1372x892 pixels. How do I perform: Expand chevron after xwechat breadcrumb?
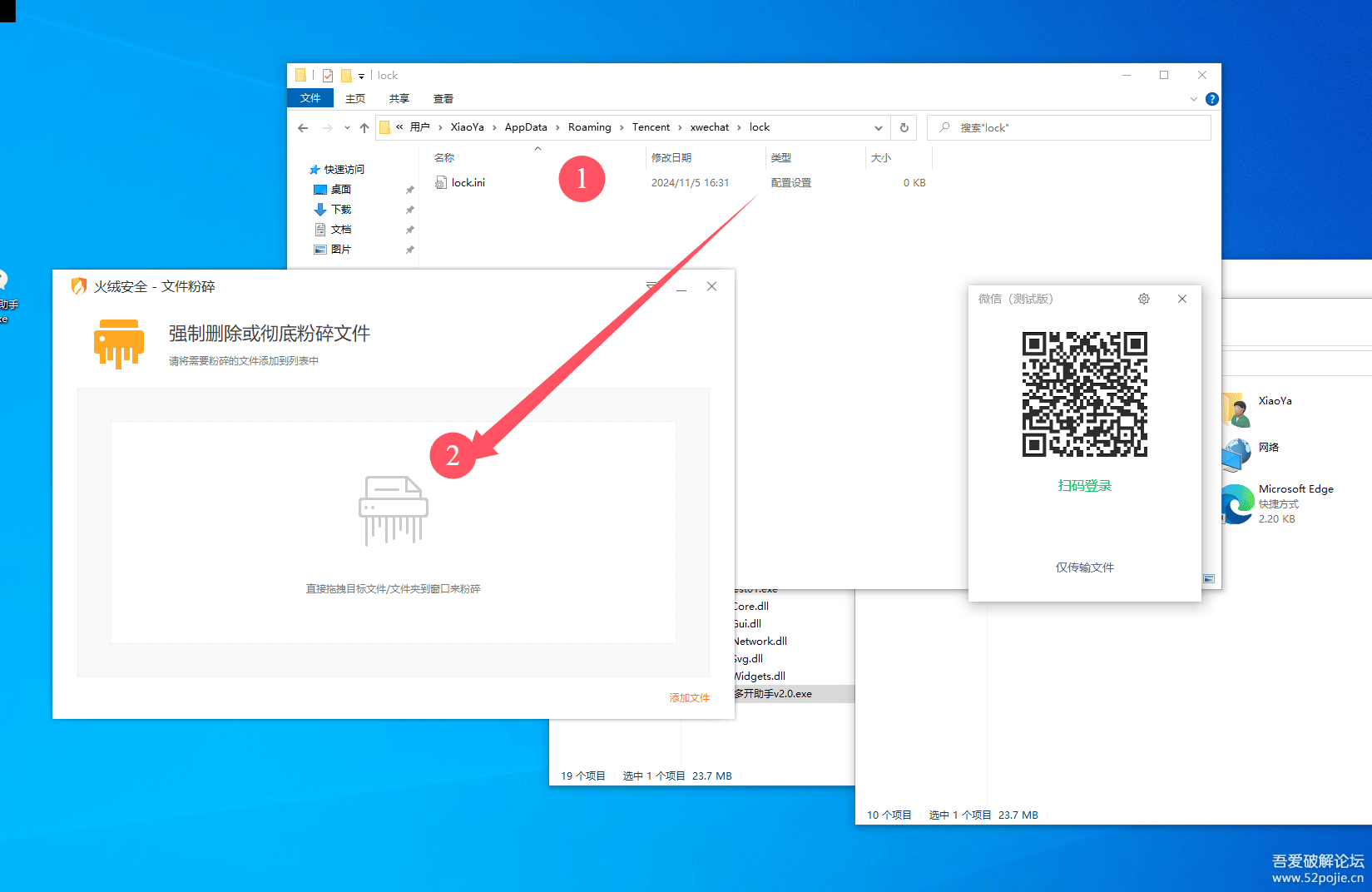point(739,127)
